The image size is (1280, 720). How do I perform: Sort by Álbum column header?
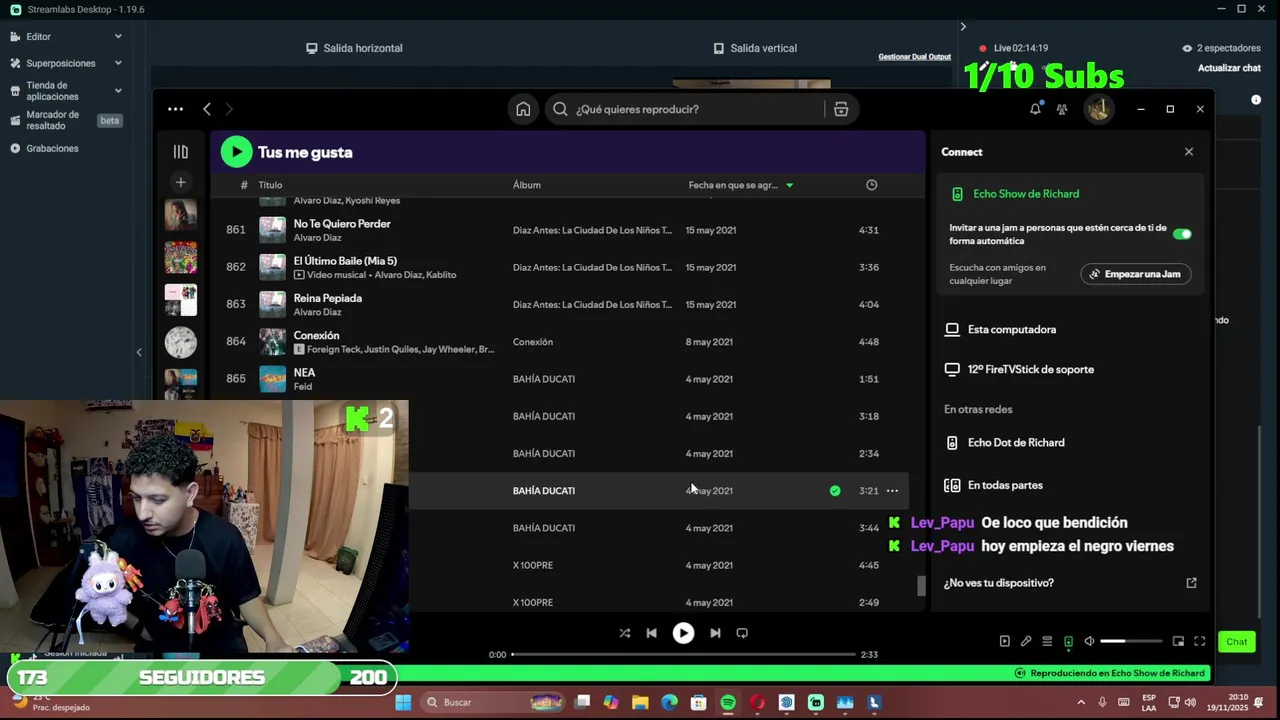(527, 185)
